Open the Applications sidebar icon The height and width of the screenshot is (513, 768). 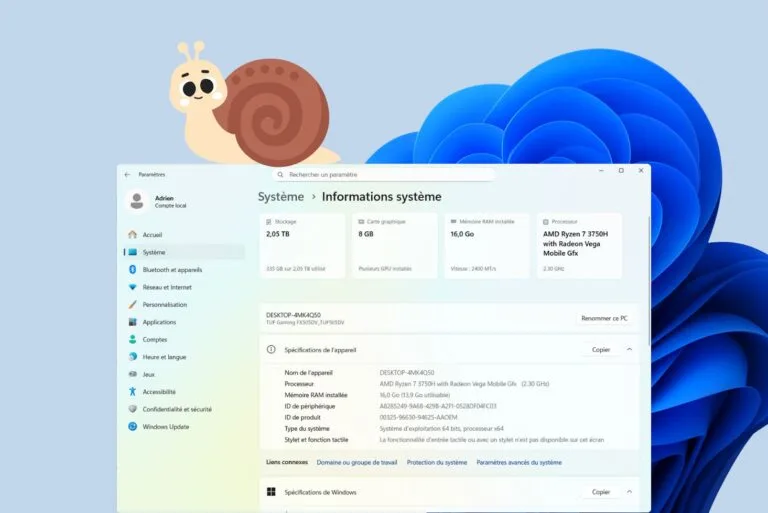pyautogui.click(x=132, y=322)
